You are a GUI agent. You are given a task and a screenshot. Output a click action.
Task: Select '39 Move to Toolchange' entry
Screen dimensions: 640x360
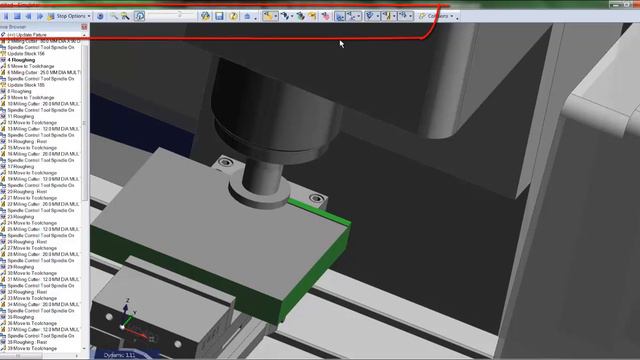[32, 349]
